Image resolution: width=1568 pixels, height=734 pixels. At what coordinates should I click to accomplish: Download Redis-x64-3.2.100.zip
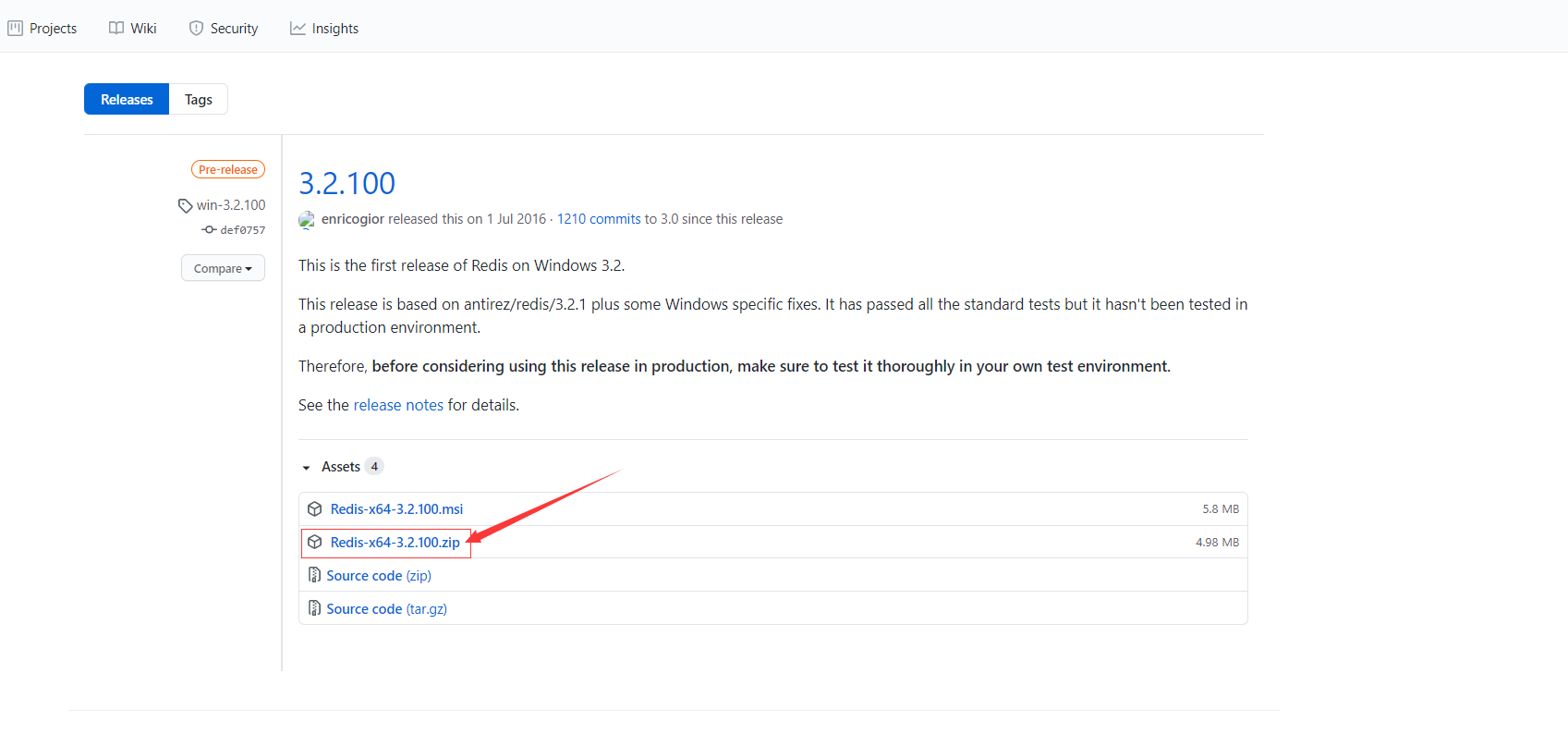(x=395, y=543)
